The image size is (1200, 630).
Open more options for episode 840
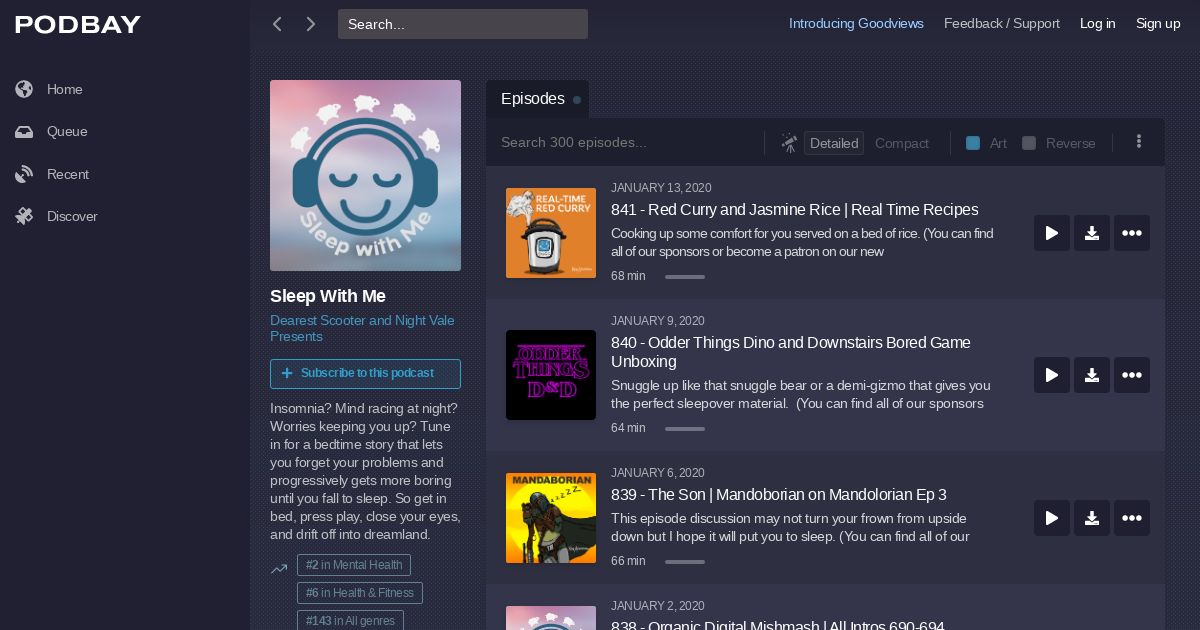(x=1132, y=375)
